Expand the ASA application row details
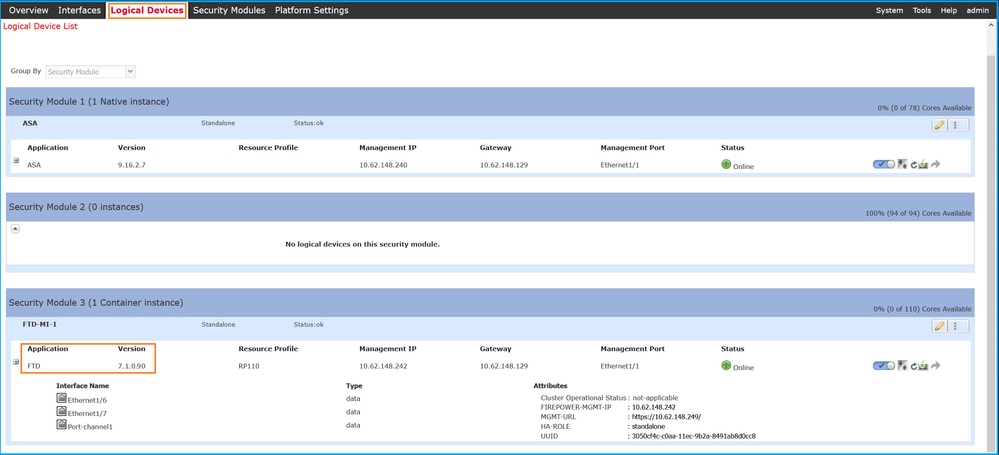This screenshot has width=999, height=455. (16, 160)
